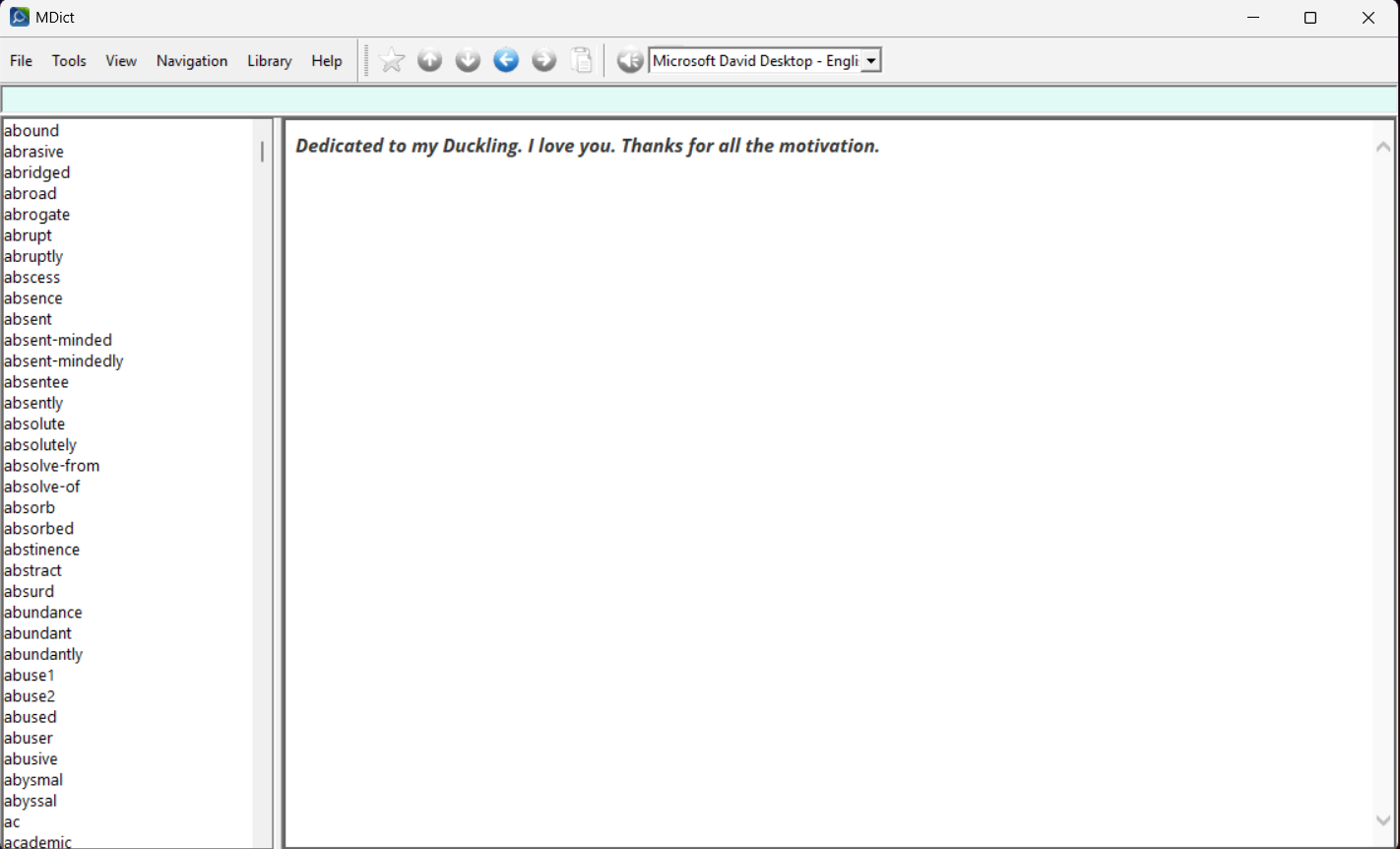Open the Tools menu
Image resolution: width=1400 pixels, height=849 pixels.
point(69,61)
